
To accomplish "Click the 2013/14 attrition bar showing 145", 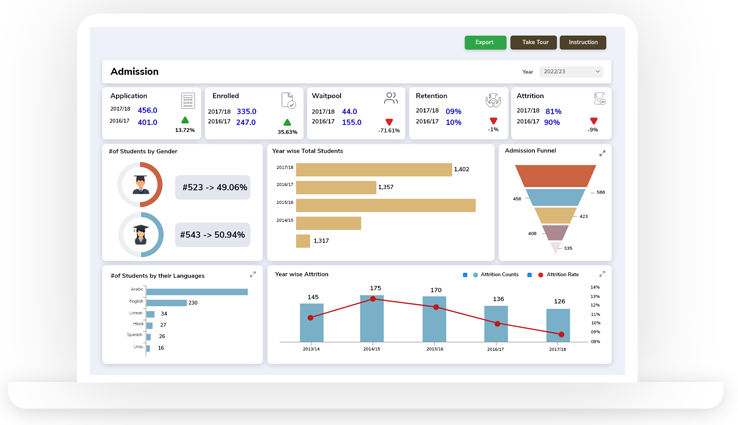I will coord(312,323).
